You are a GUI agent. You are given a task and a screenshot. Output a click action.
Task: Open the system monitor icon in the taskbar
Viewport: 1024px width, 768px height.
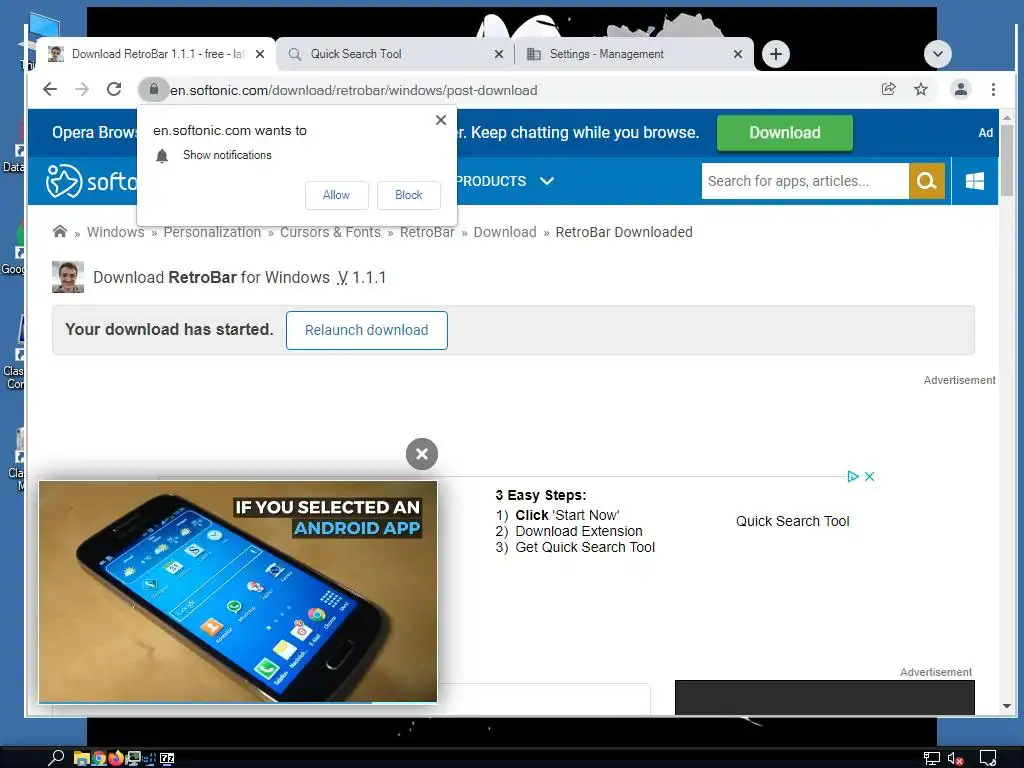(x=134, y=758)
